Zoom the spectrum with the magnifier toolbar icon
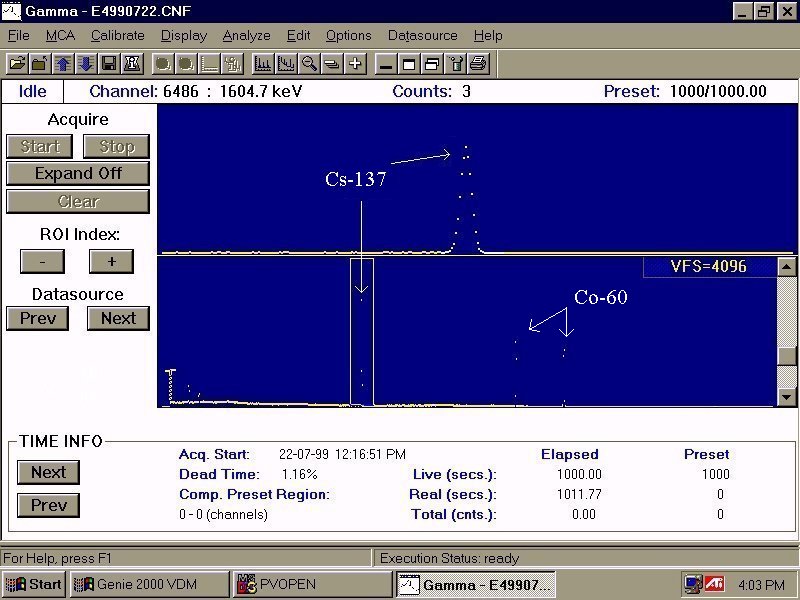800x600 pixels. coord(309,63)
